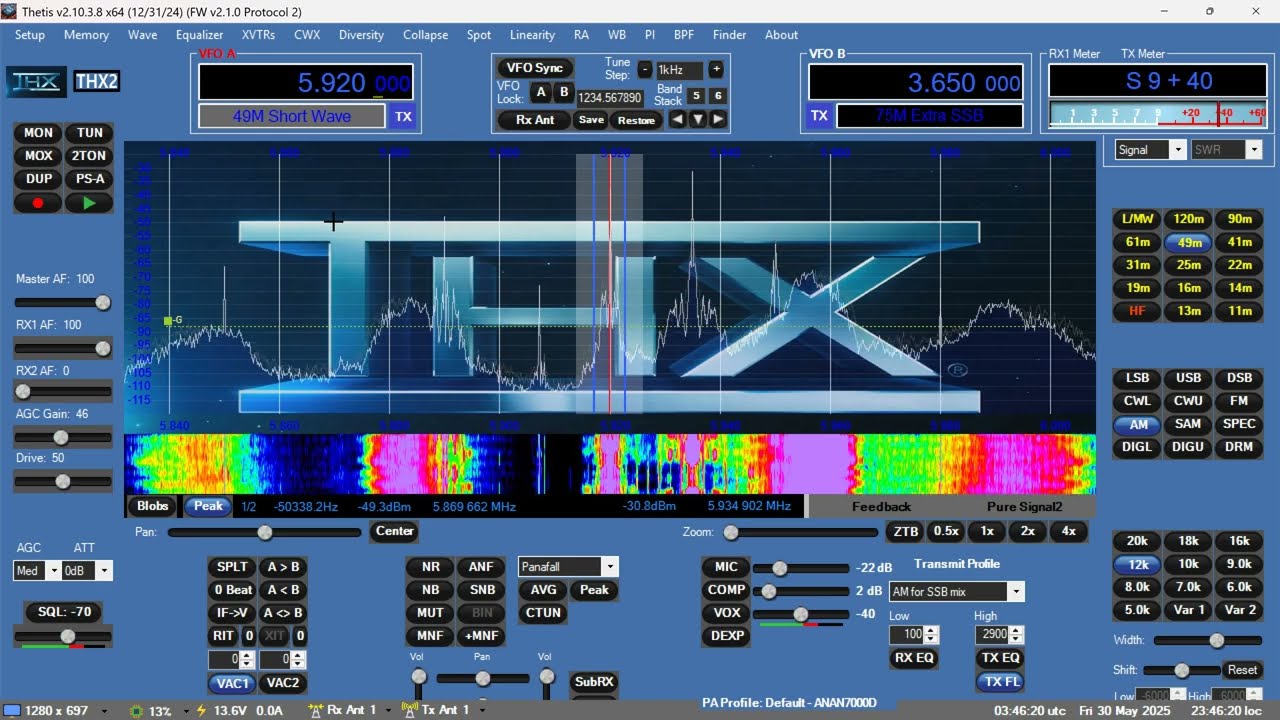This screenshot has width=1280, height=720.
Task: Click the window size monitor icon
Action: [12, 710]
